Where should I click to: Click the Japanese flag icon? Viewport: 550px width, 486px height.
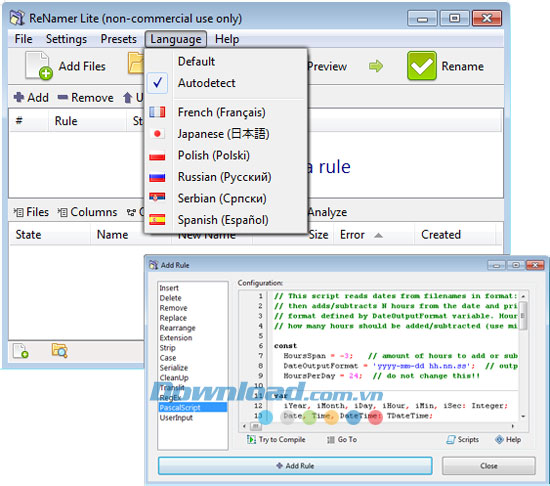tap(157, 134)
